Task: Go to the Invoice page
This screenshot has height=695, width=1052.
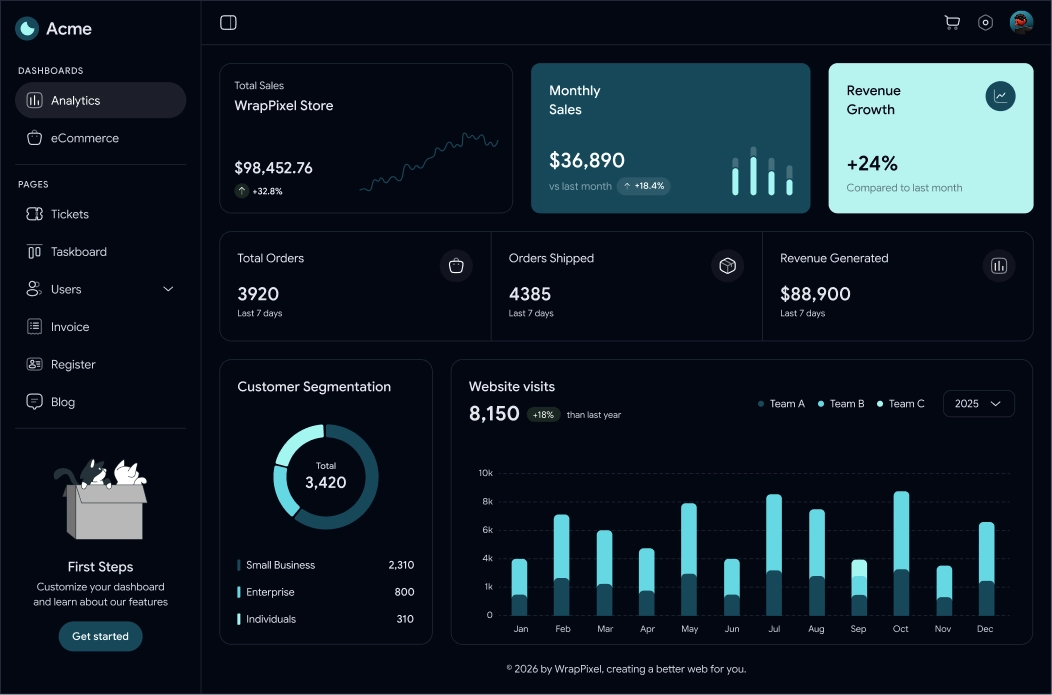Action: click(x=101, y=327)
